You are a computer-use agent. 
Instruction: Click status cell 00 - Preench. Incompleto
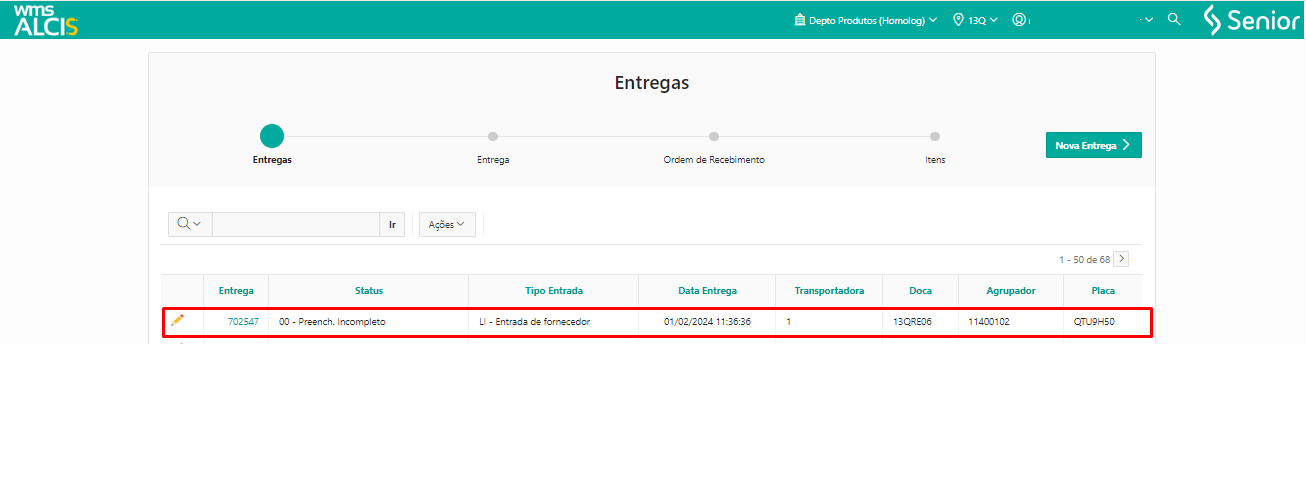332,322
